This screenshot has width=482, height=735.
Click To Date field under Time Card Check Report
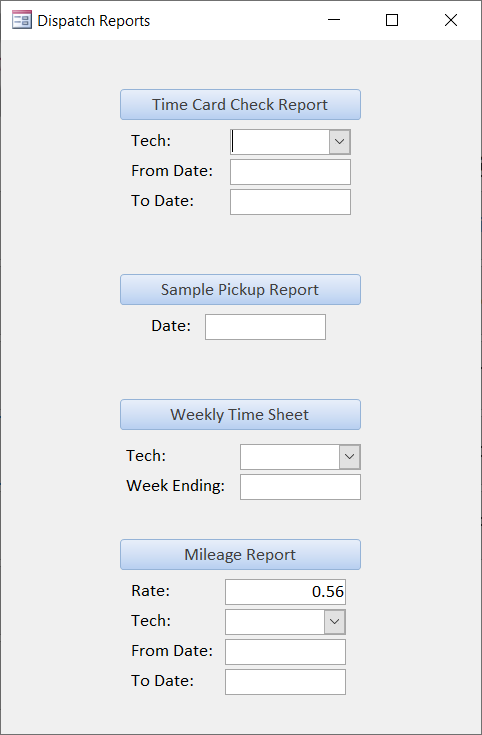point(290,202)
